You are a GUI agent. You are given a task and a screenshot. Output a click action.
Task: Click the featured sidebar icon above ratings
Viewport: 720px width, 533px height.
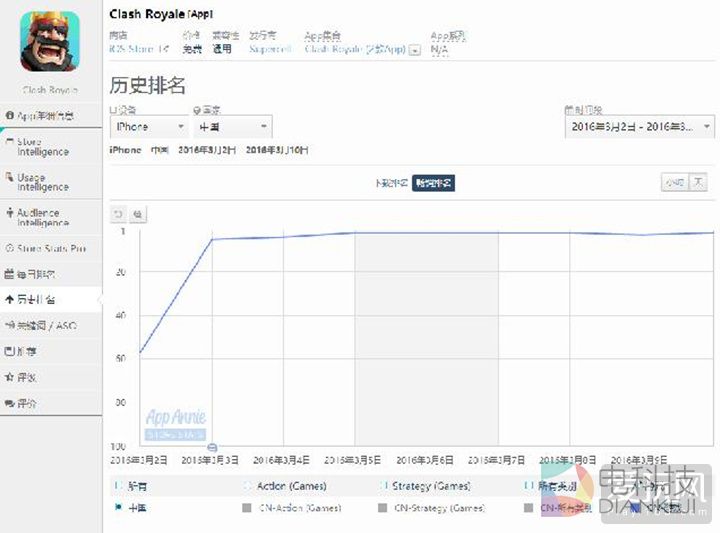coord(9,352)
